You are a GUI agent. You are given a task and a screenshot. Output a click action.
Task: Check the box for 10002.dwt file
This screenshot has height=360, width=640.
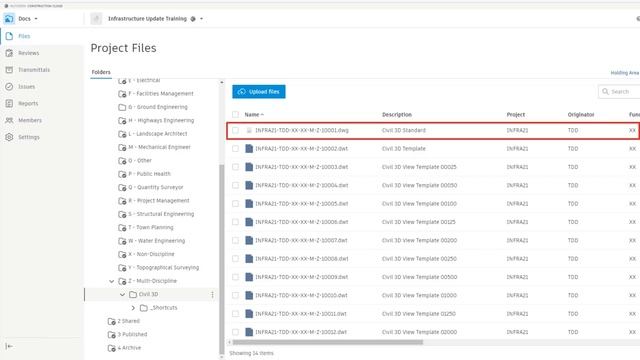(236, 149)
